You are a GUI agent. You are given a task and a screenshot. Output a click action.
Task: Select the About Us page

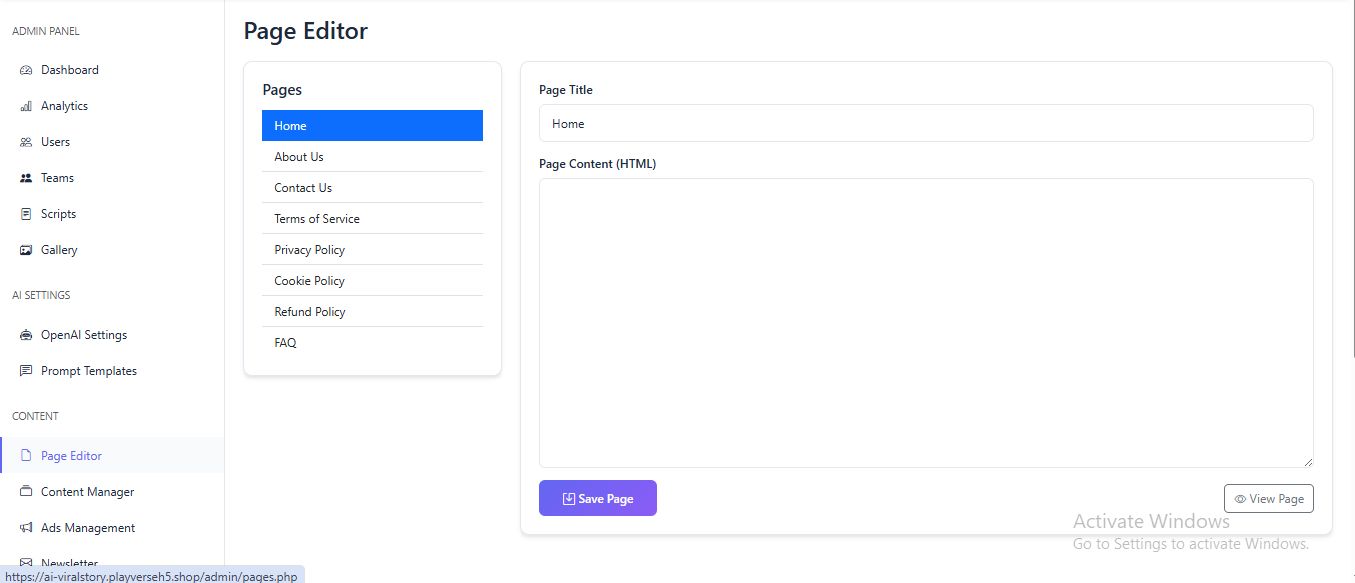[x=299, y=157]
